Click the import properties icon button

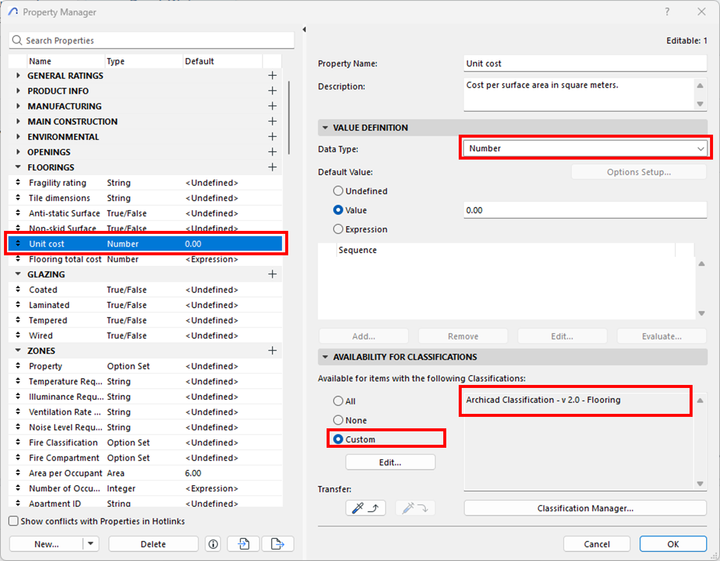point(244,544)
